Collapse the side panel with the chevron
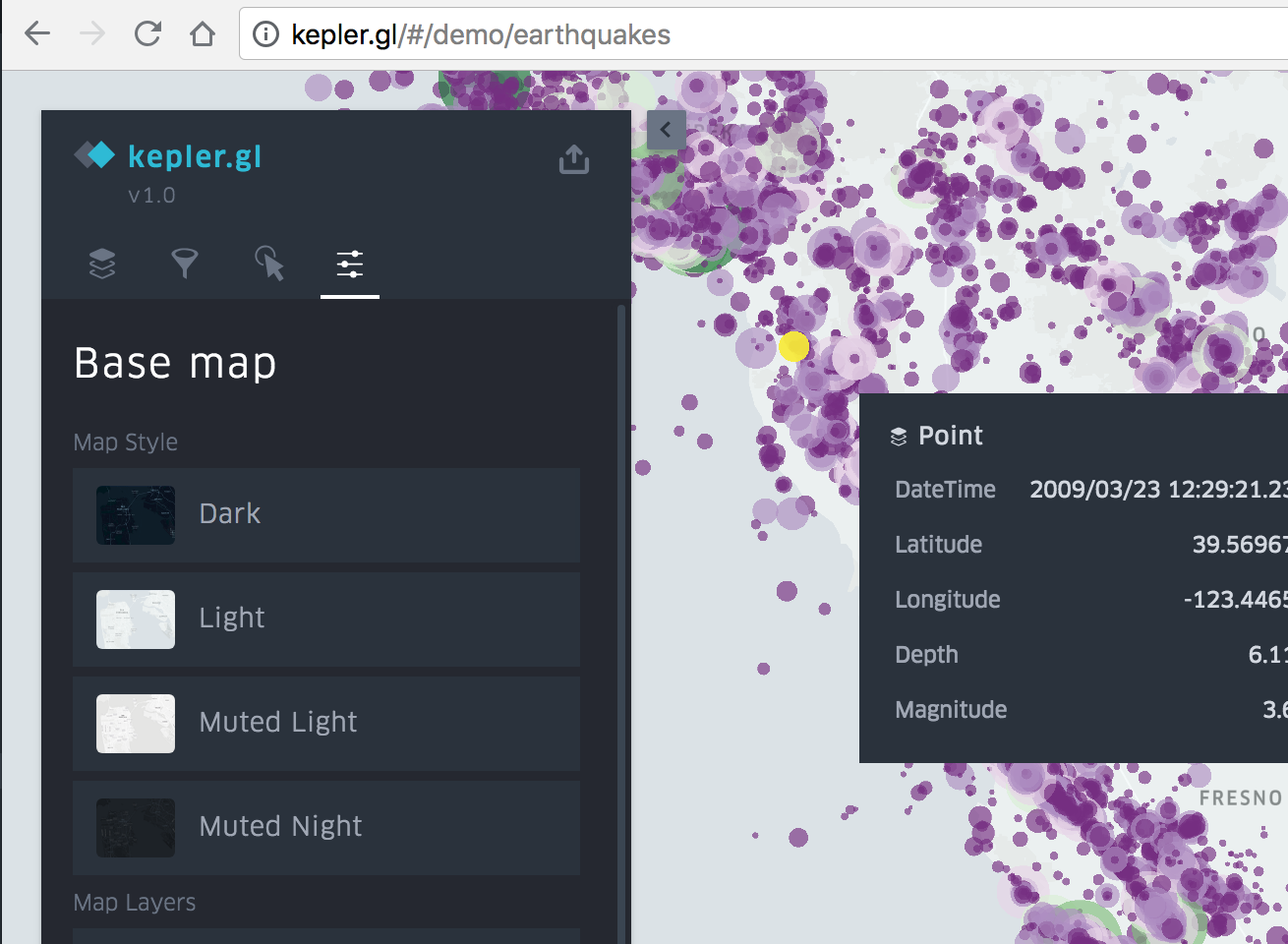This screenshot has height=944, width=1288. pos(666,130)
